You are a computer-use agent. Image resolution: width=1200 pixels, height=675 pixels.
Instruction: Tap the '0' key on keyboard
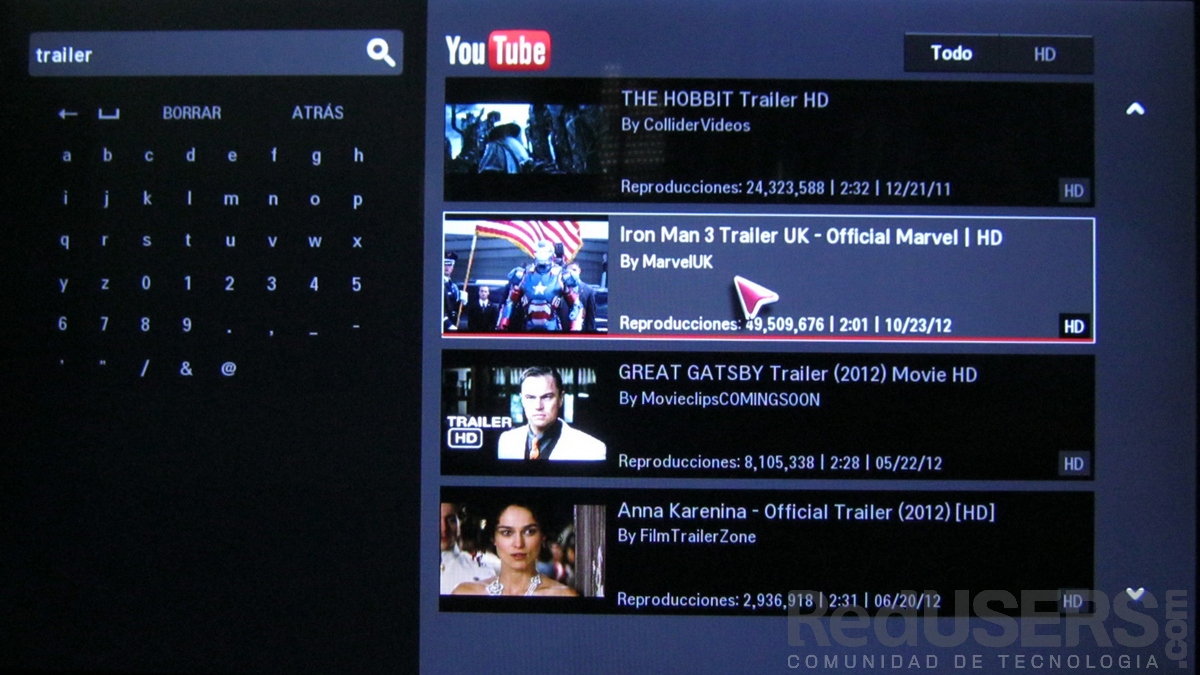click(x=146, y=283)
